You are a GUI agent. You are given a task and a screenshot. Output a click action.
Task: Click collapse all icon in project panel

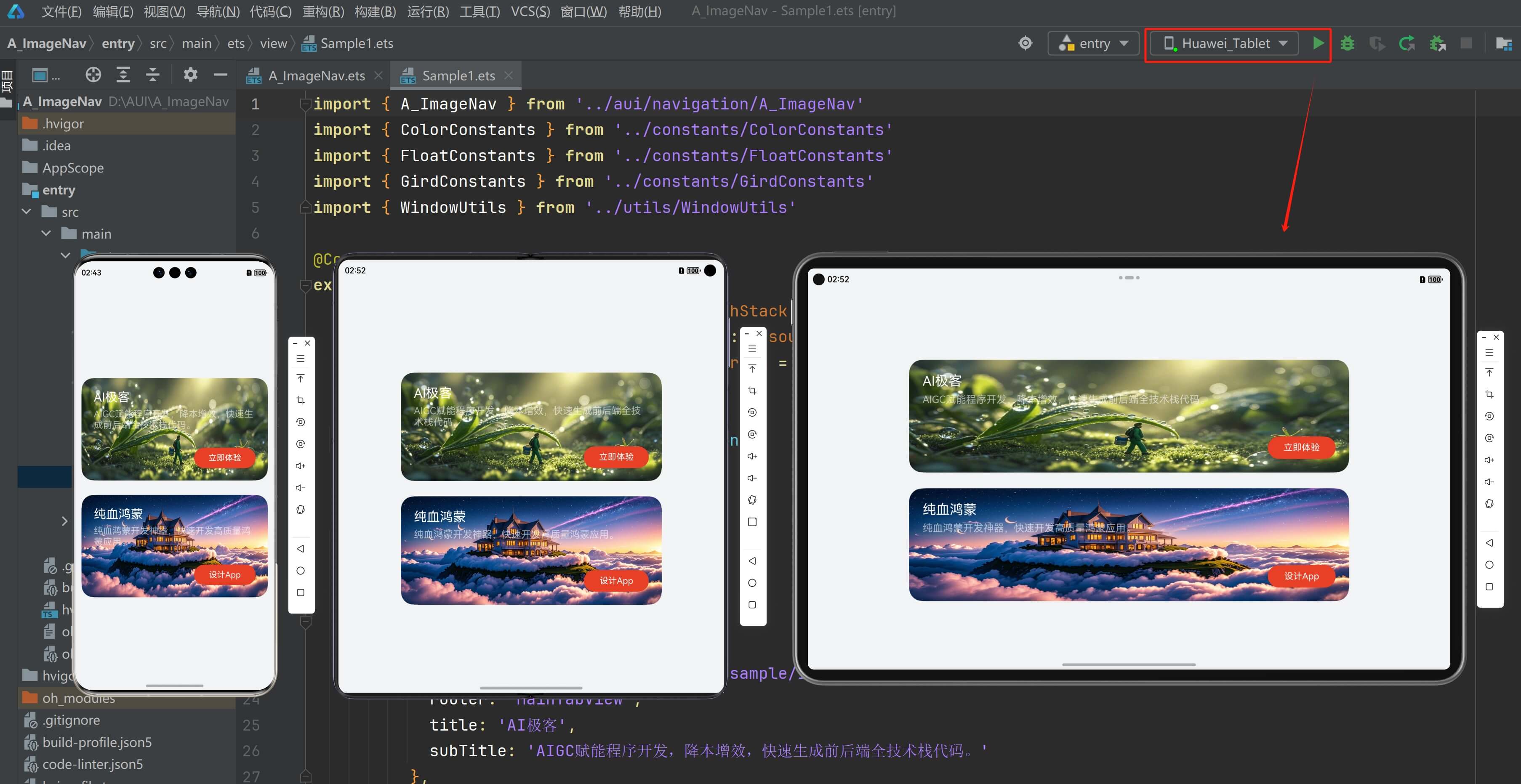(152, 74)
